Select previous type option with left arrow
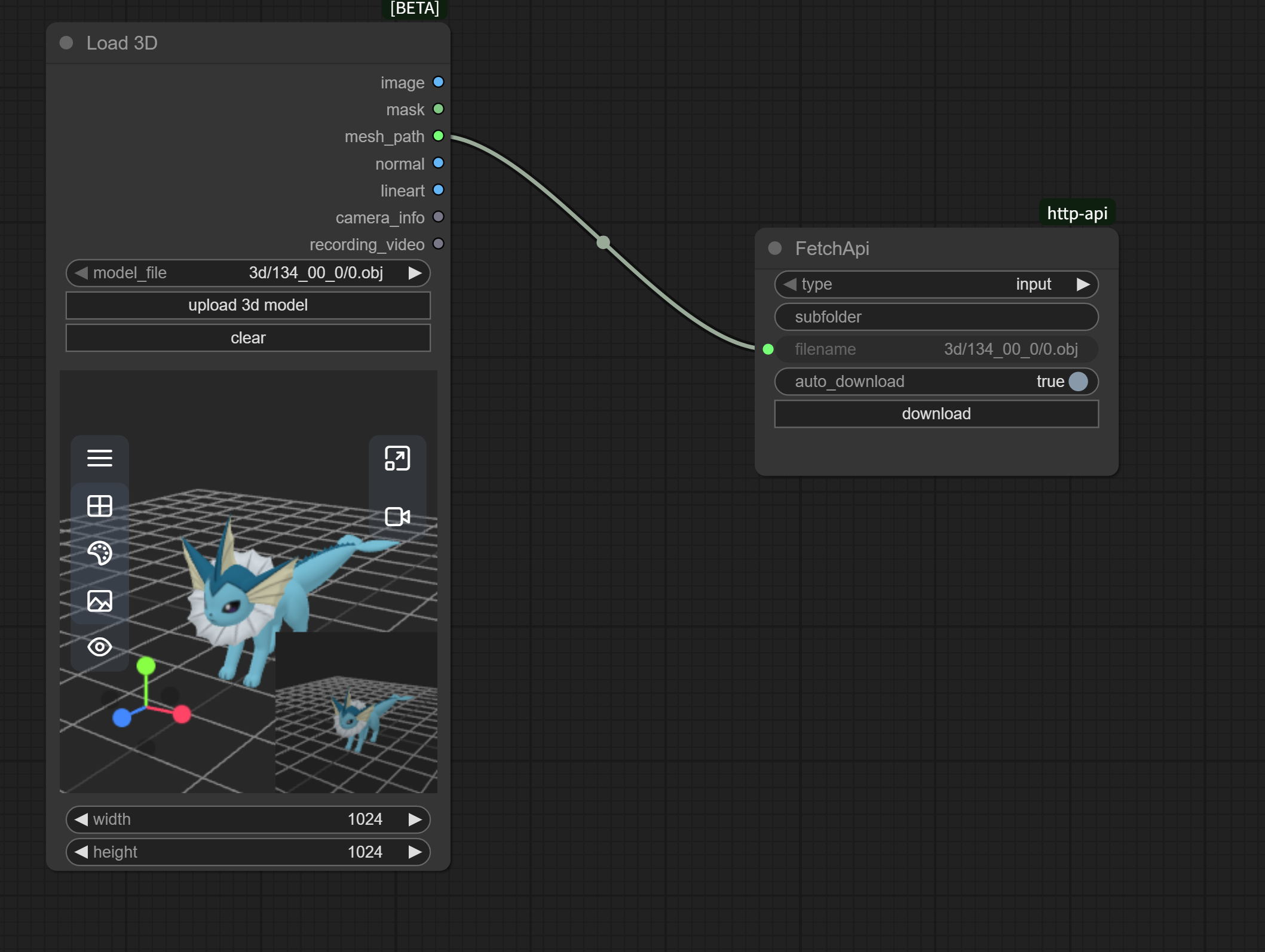The height and width of the screenshot is (952, 1265). pyautogui.click(x=790, y=284)
